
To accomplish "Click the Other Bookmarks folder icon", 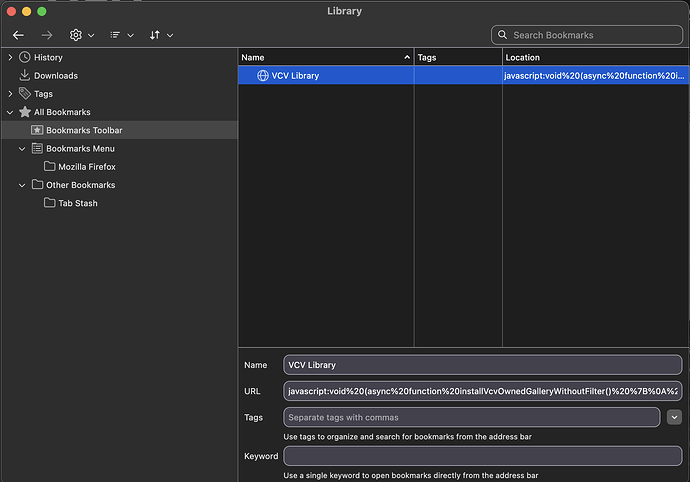I will (37, 184).
